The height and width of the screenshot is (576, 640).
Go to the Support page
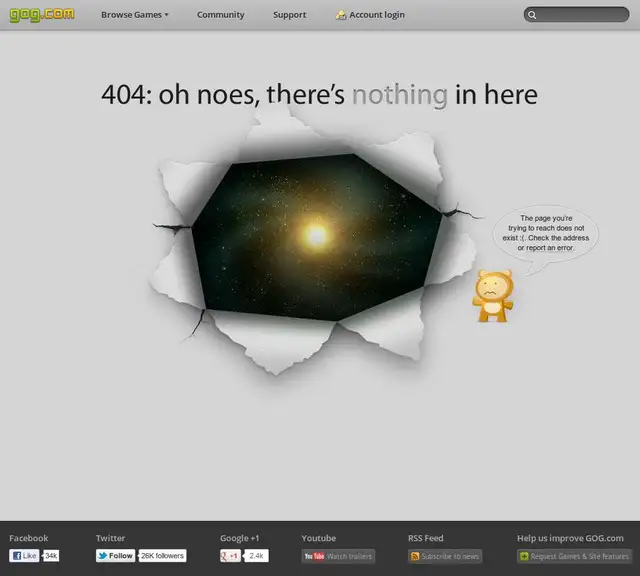point(289,15)
